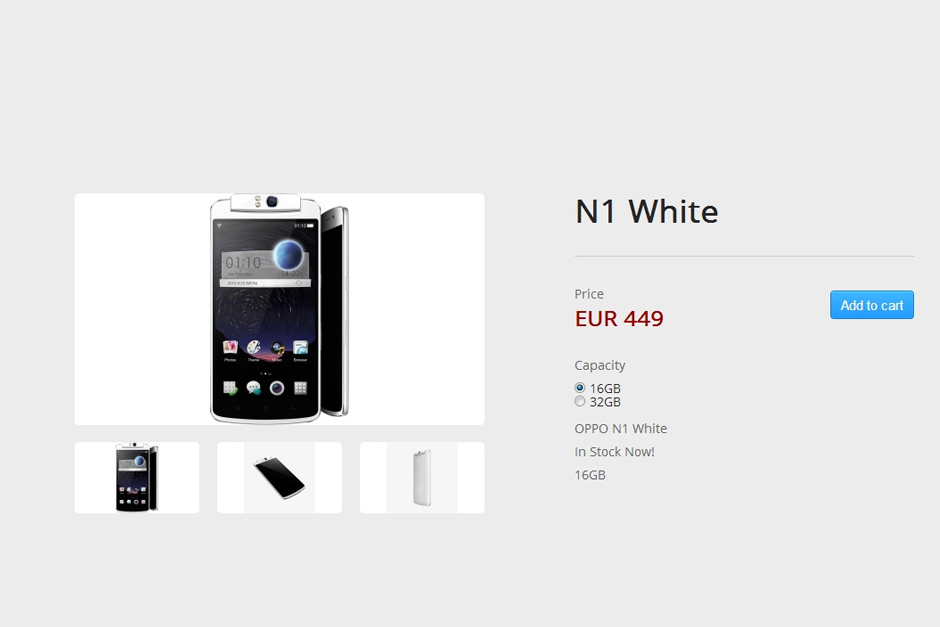Open the front-view phone thumbnail
Image resolution: width=940 pixels, height=627 pixels.
(x=137, y=478)
